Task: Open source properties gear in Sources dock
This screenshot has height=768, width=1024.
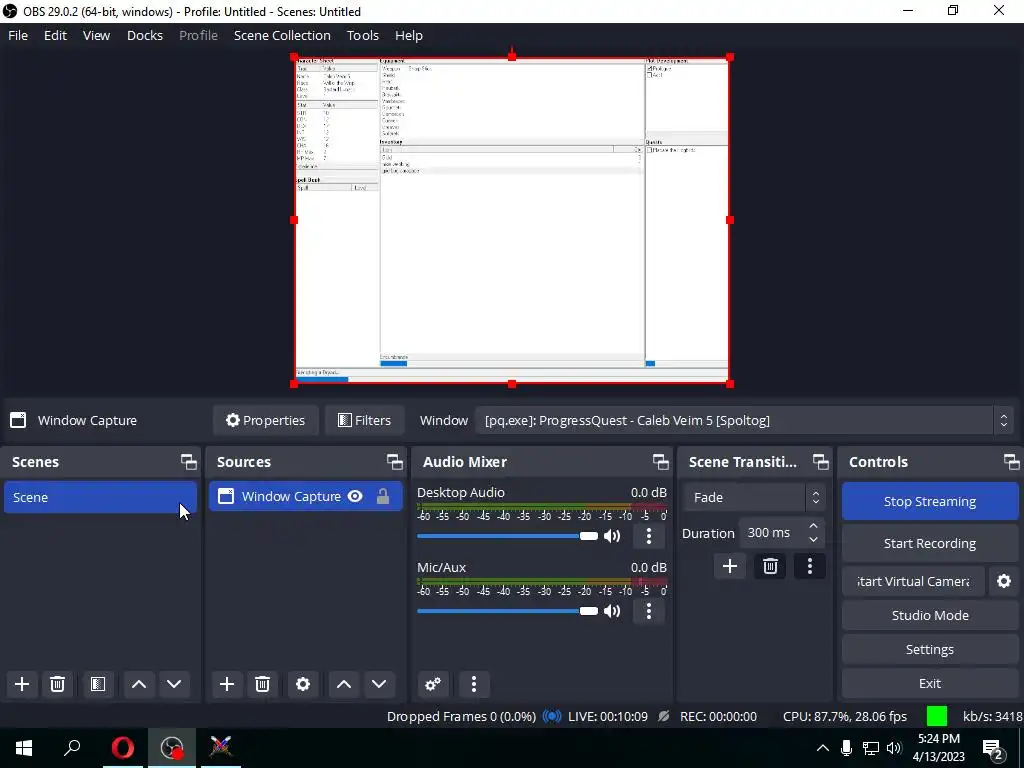Action: [x=303, y=684]
